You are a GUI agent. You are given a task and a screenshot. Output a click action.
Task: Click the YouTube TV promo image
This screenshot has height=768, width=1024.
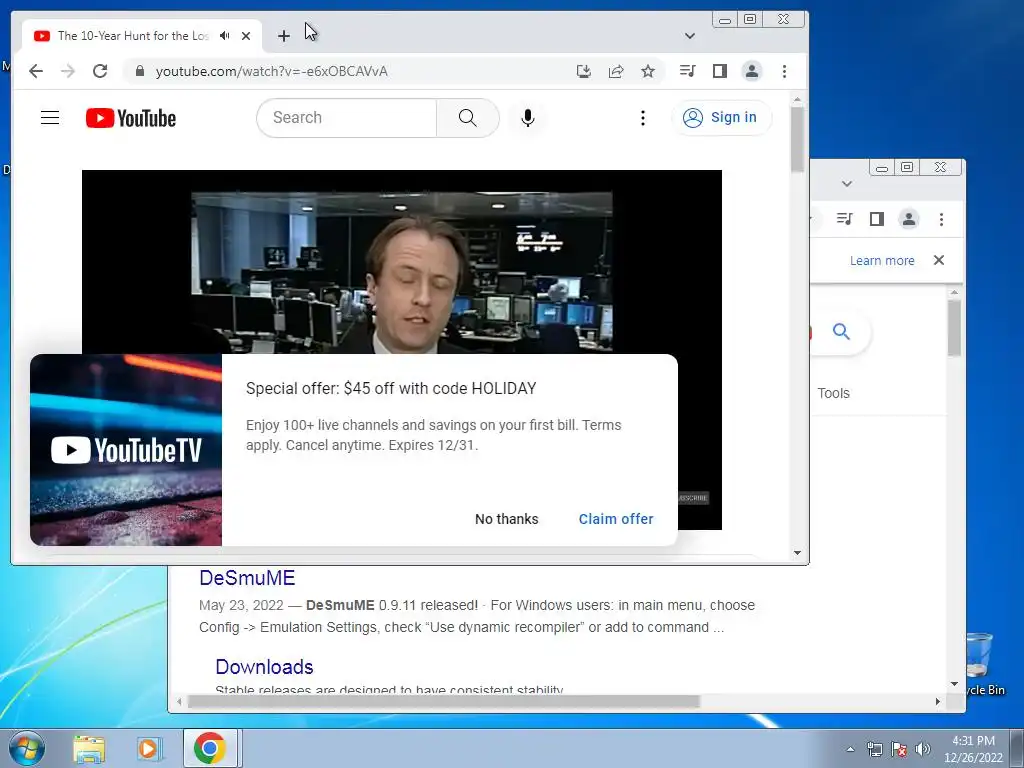126,450
